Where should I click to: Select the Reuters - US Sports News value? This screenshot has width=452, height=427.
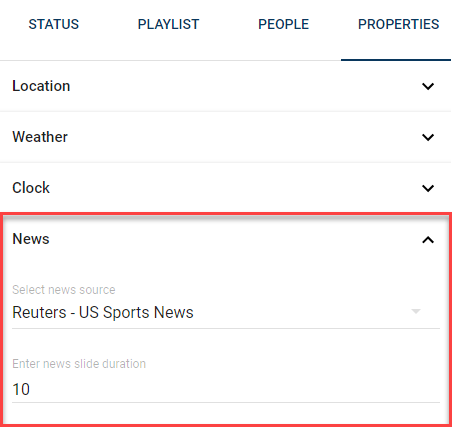pos(103,312)
